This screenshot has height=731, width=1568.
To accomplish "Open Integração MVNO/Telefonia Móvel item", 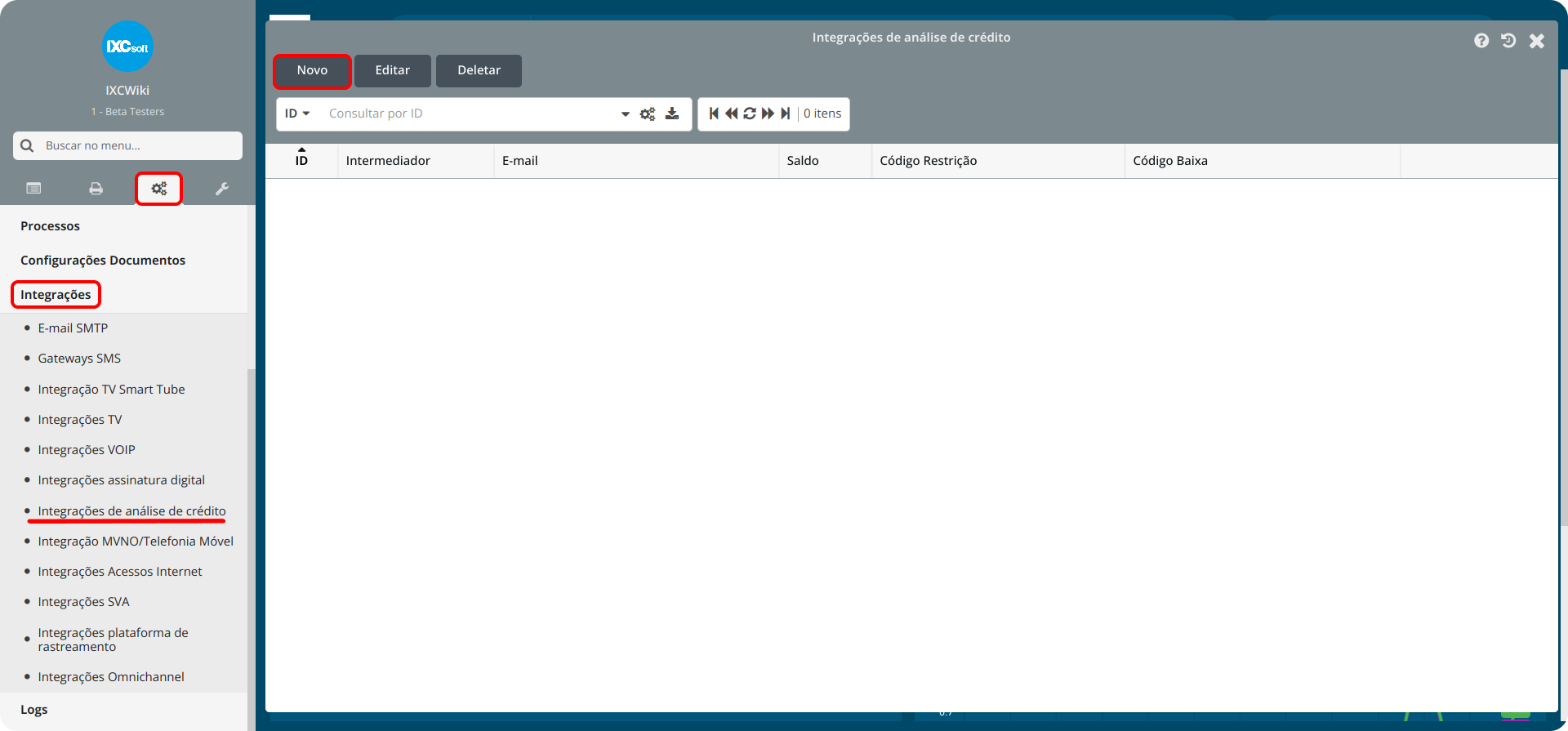I will point(136,542).
